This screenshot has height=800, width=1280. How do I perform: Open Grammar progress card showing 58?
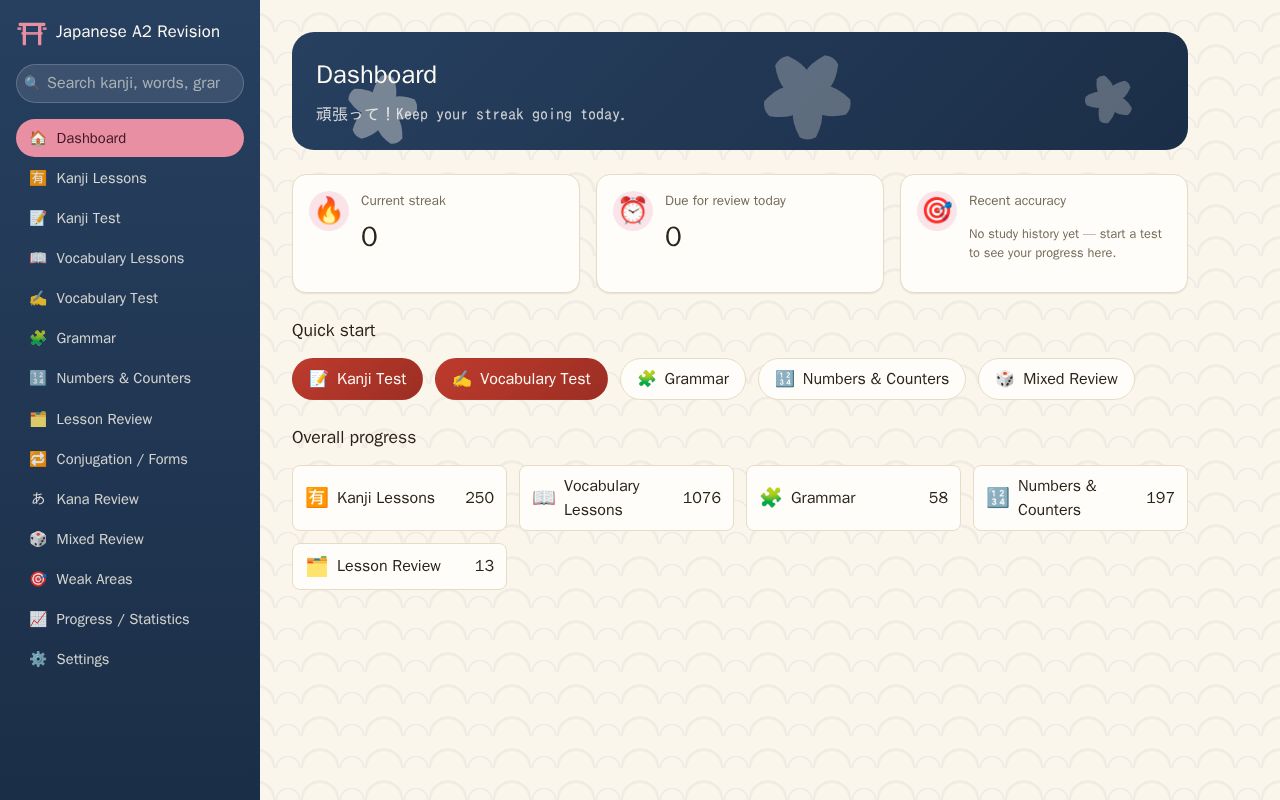[x=853, y=498]
